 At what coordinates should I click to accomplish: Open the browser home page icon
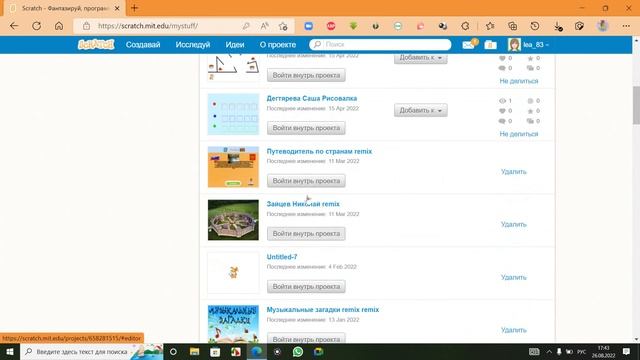59,26
